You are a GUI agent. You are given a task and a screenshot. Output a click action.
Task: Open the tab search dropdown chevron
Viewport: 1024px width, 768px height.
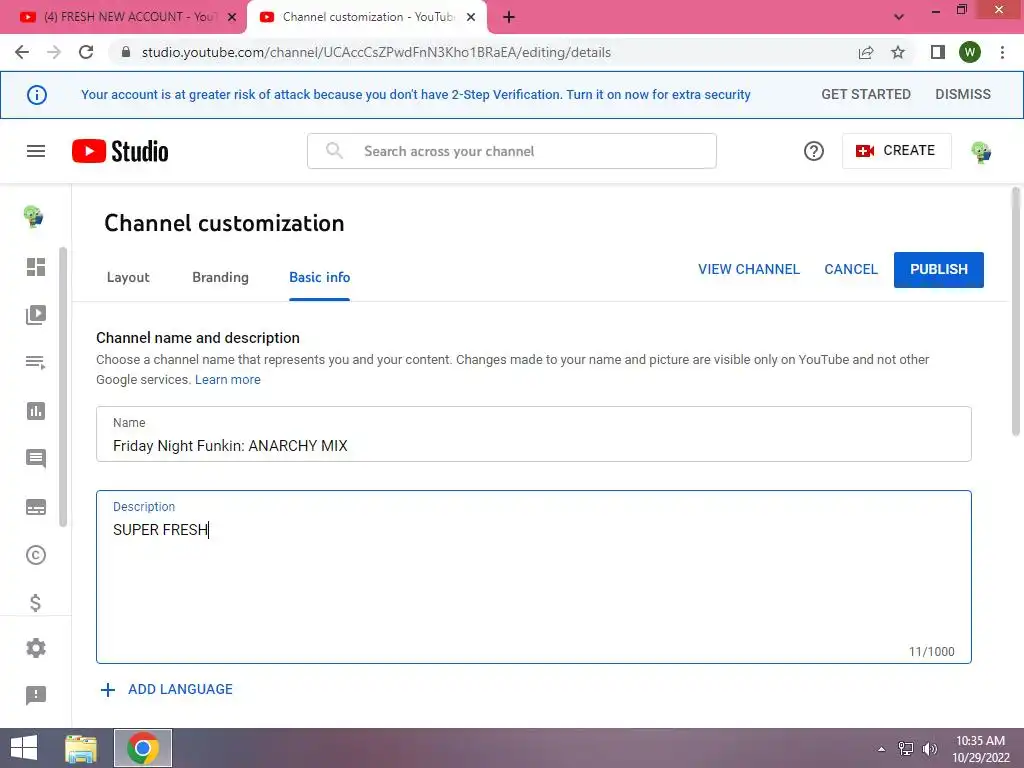[899, 17]
